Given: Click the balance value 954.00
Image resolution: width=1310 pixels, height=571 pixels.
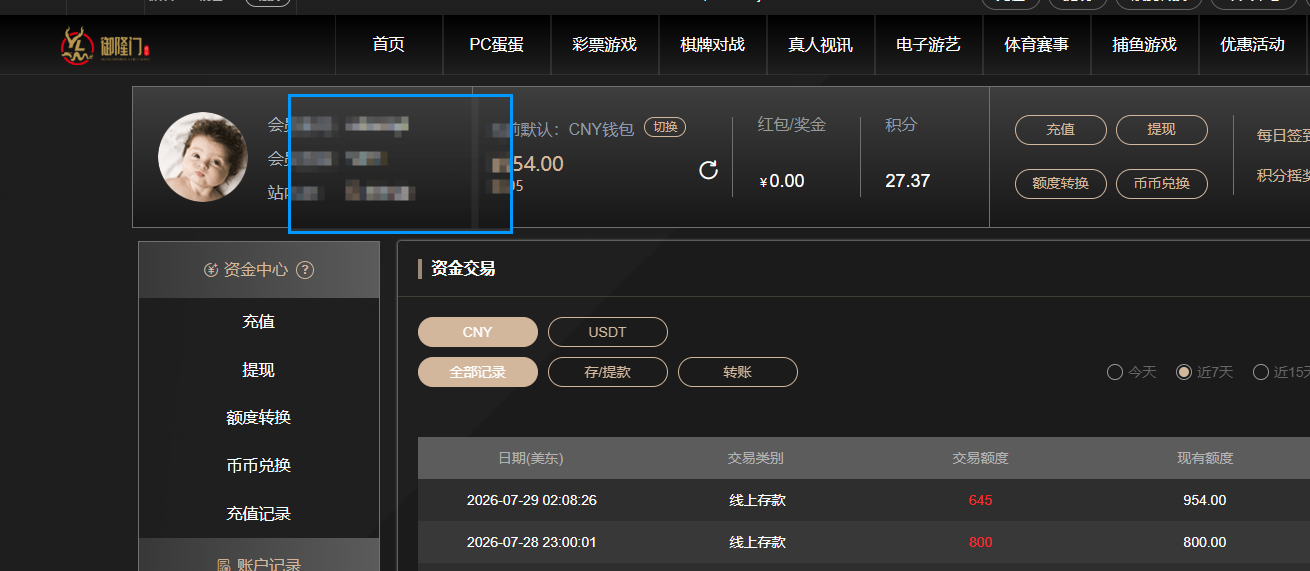Looking at the screenshot, I should tap(1205, 500).
